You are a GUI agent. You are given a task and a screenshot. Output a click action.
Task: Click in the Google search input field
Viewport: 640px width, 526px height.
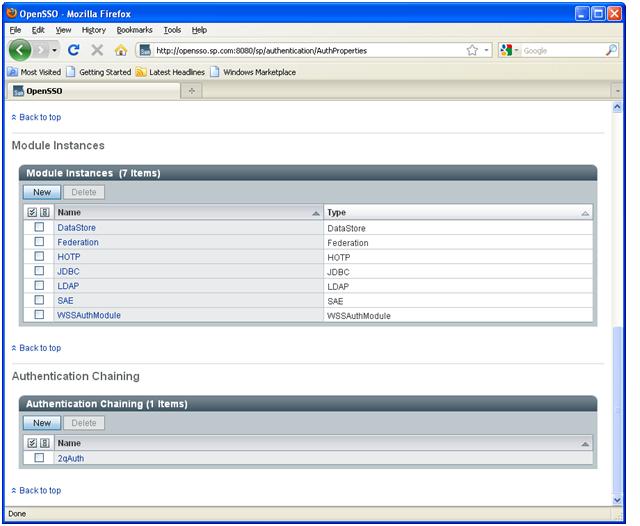[x=562, y=51]
